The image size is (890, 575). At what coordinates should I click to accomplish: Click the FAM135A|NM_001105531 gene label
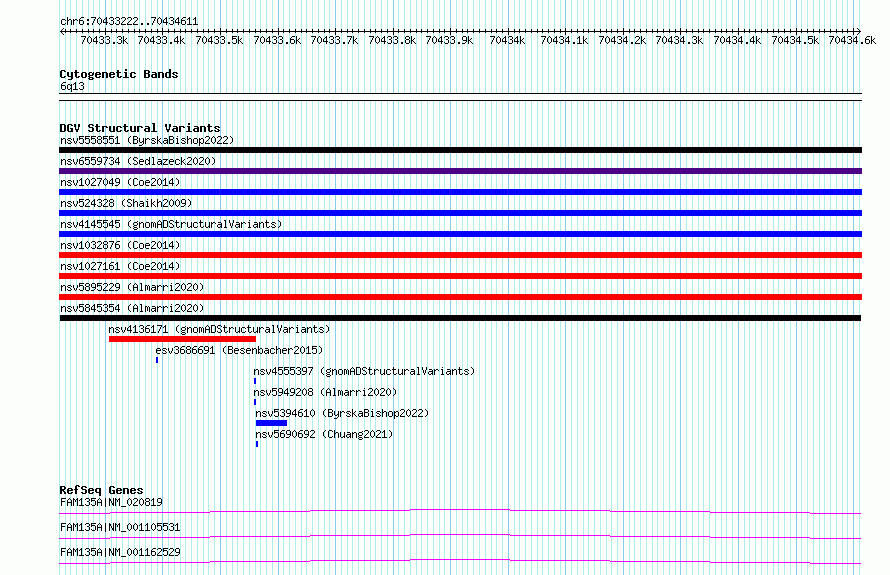click(120, 527)
